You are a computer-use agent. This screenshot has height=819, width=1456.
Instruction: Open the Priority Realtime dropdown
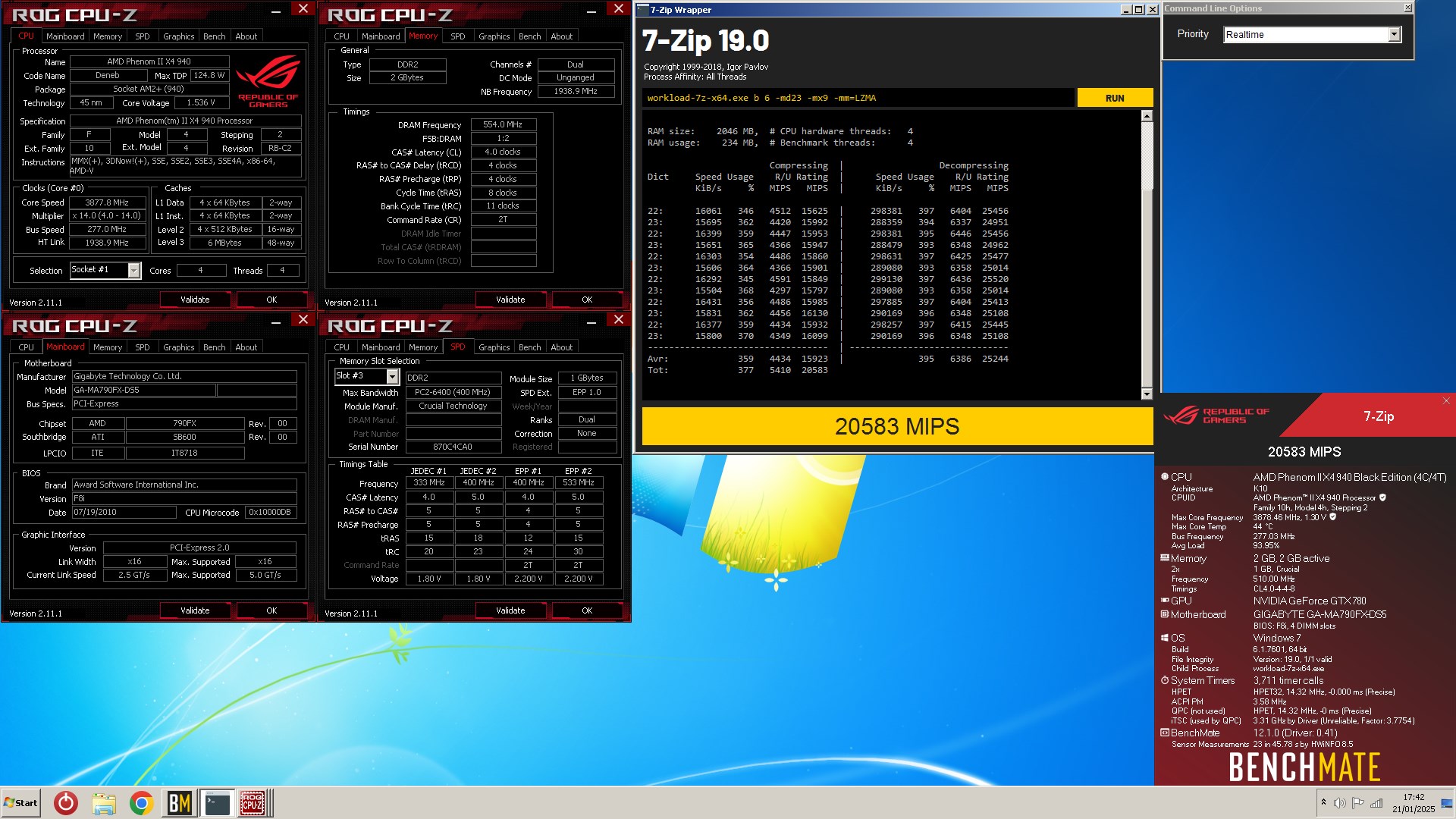click(x=1394, y=34)
